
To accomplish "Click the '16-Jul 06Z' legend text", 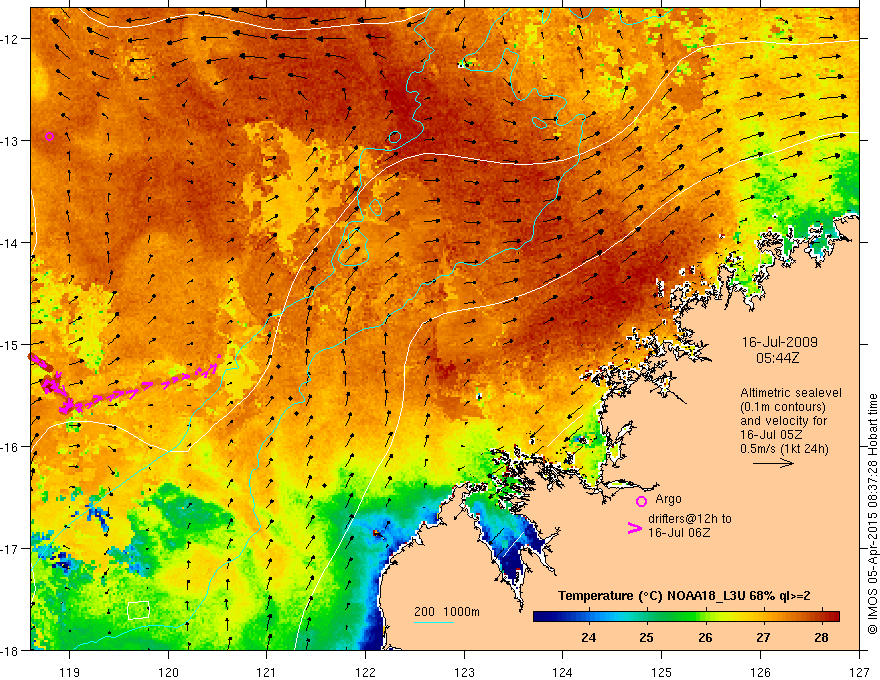I will 679,532.
